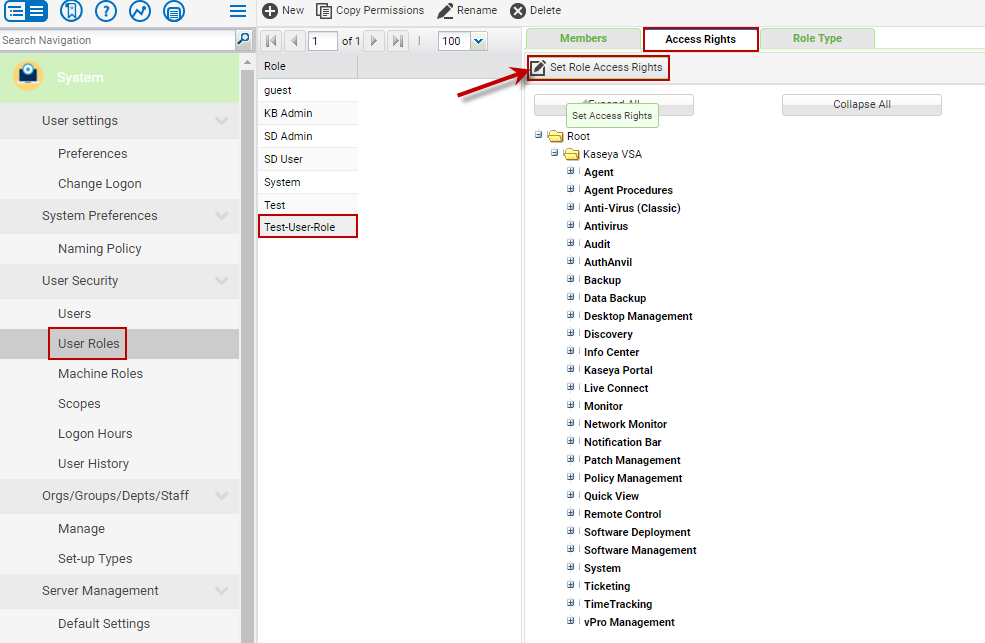Go to next page of roles

click(374, 41)
